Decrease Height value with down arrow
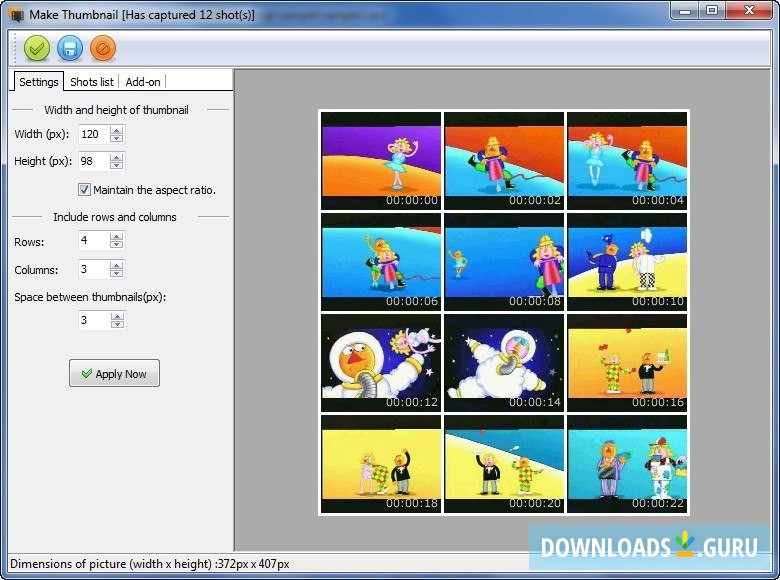This screenshot has width=780, height=580. point(117,166)
